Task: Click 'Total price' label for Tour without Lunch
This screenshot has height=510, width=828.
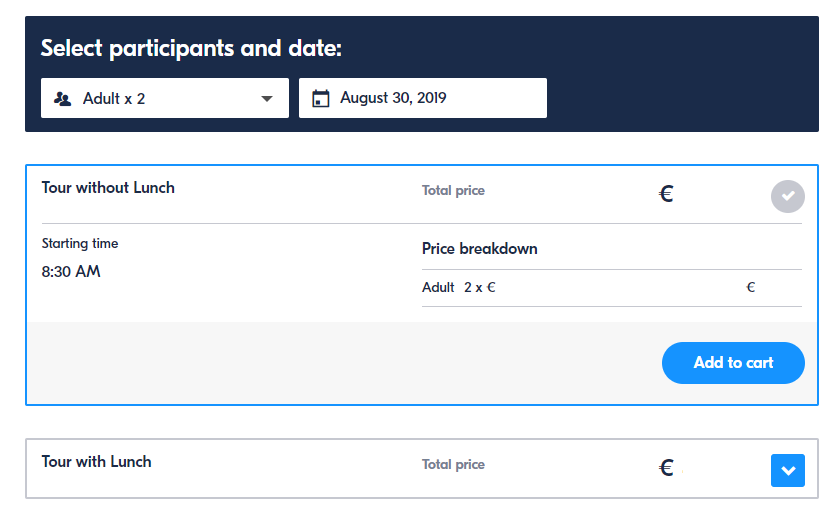Action: 453,191
